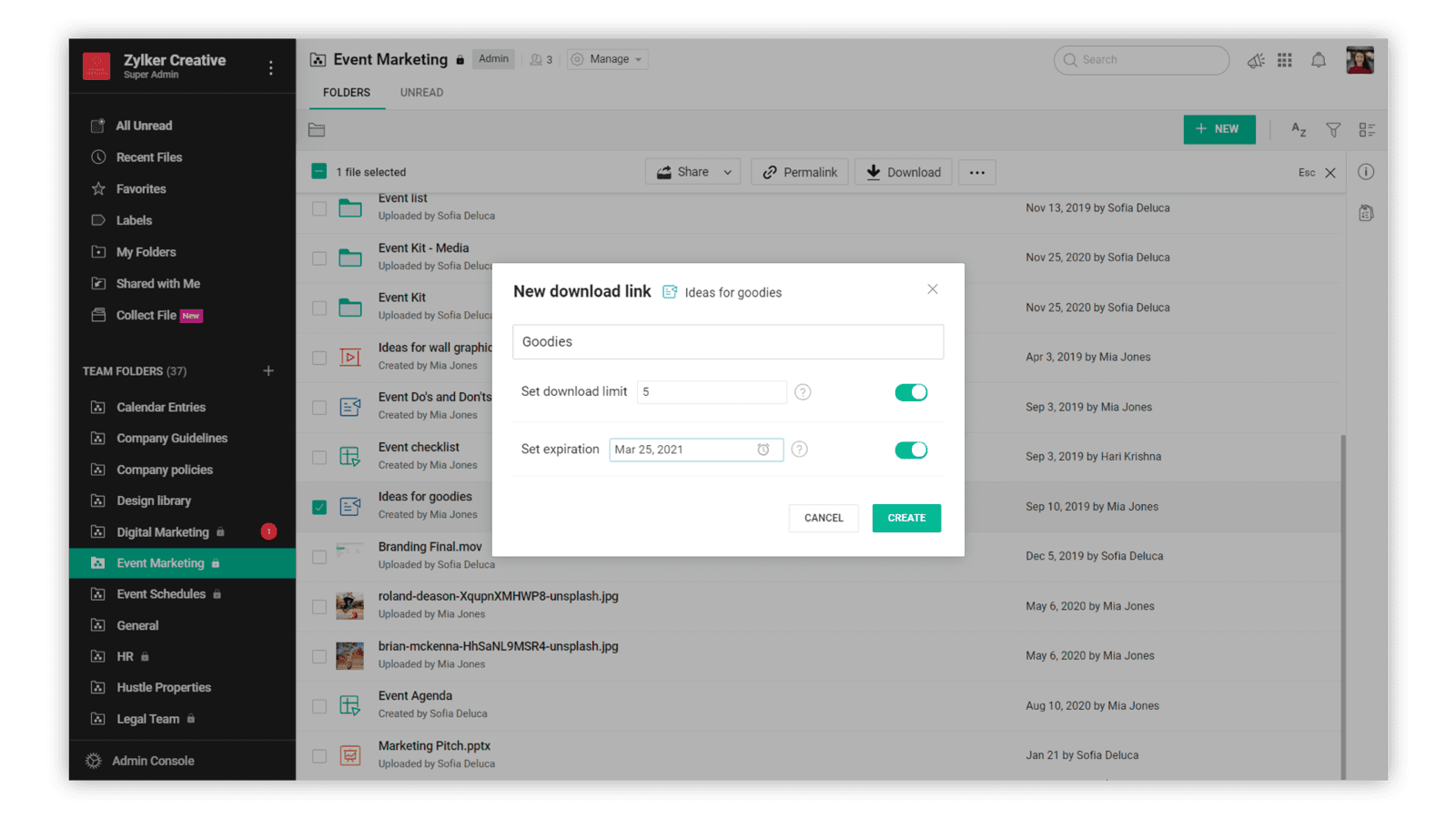Screen dimensions: 1456x819
Task: Click the A-Z sort icon
Action: coord(1299,129)
